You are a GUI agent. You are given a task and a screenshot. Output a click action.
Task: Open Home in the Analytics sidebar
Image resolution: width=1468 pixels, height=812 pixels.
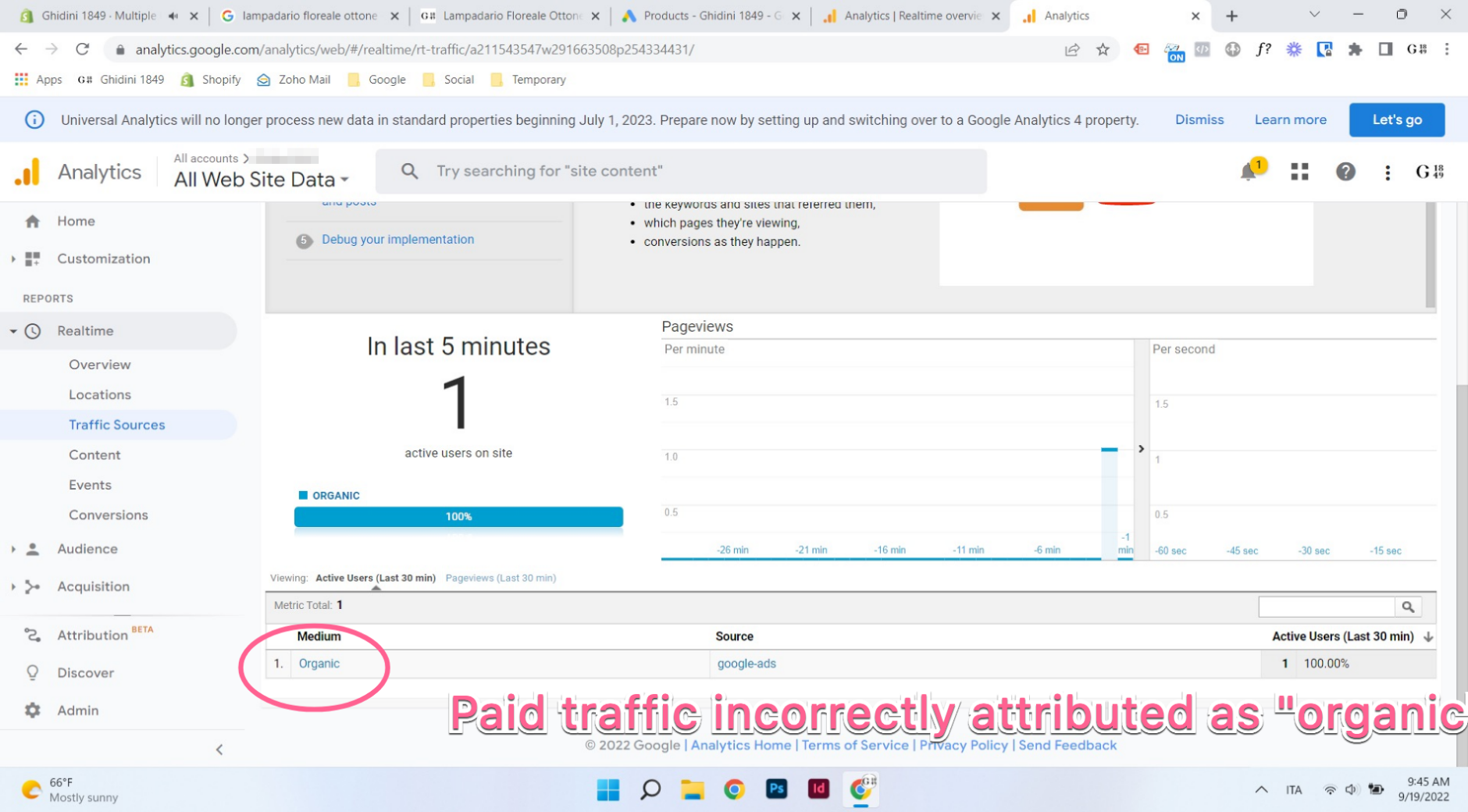(76, 221)
